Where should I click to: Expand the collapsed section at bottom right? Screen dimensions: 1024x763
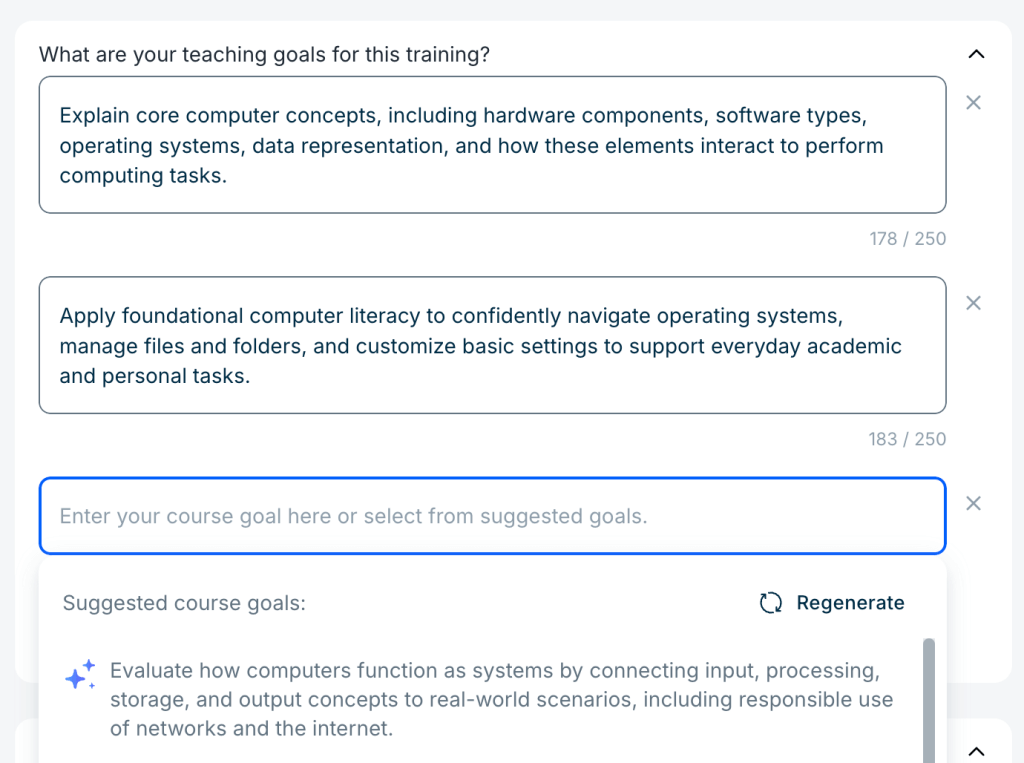tap(977, 749)
